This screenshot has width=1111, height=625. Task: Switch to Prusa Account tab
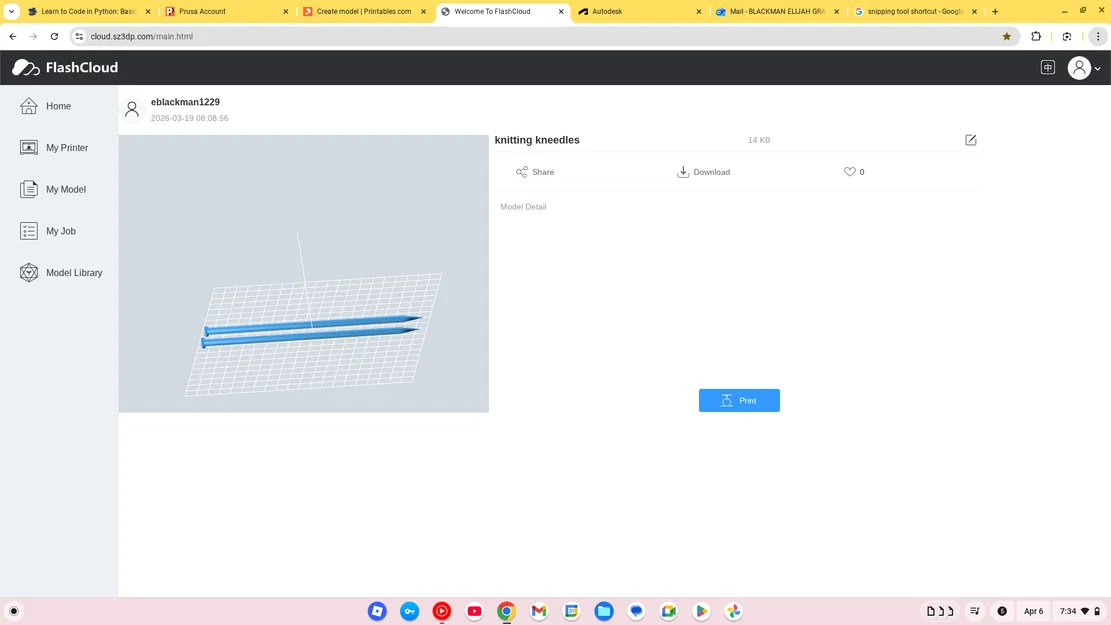point(227,11)
